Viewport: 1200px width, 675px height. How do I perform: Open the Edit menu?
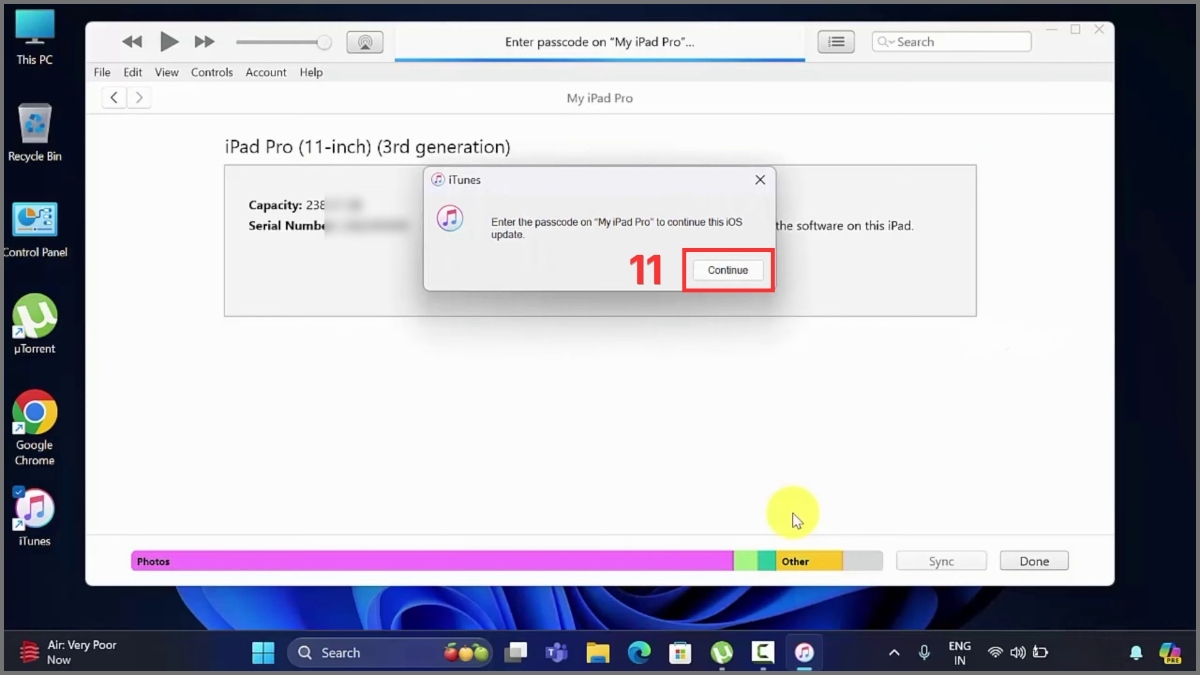133,72
